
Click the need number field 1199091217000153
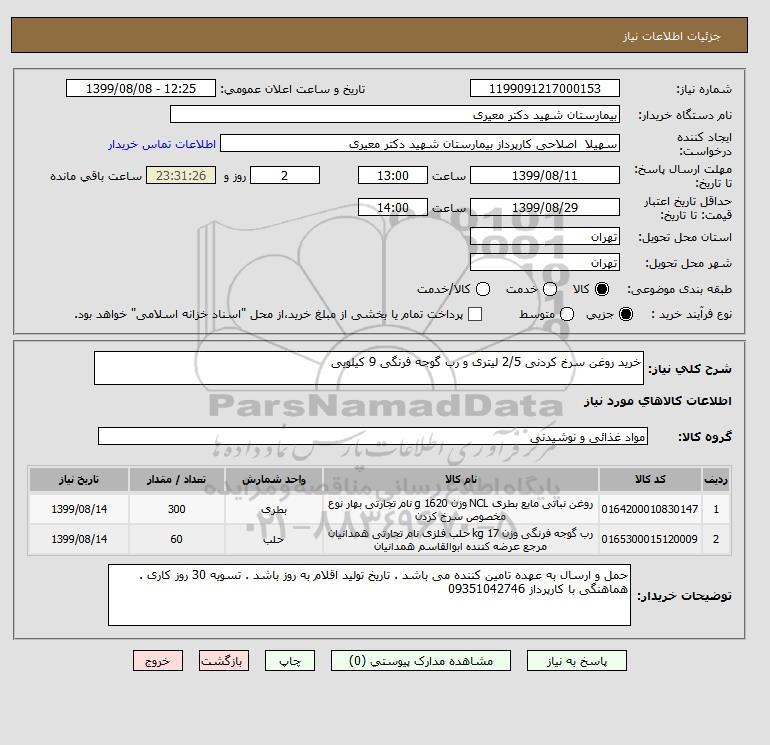pyautogui.click(x=545, y=88)
